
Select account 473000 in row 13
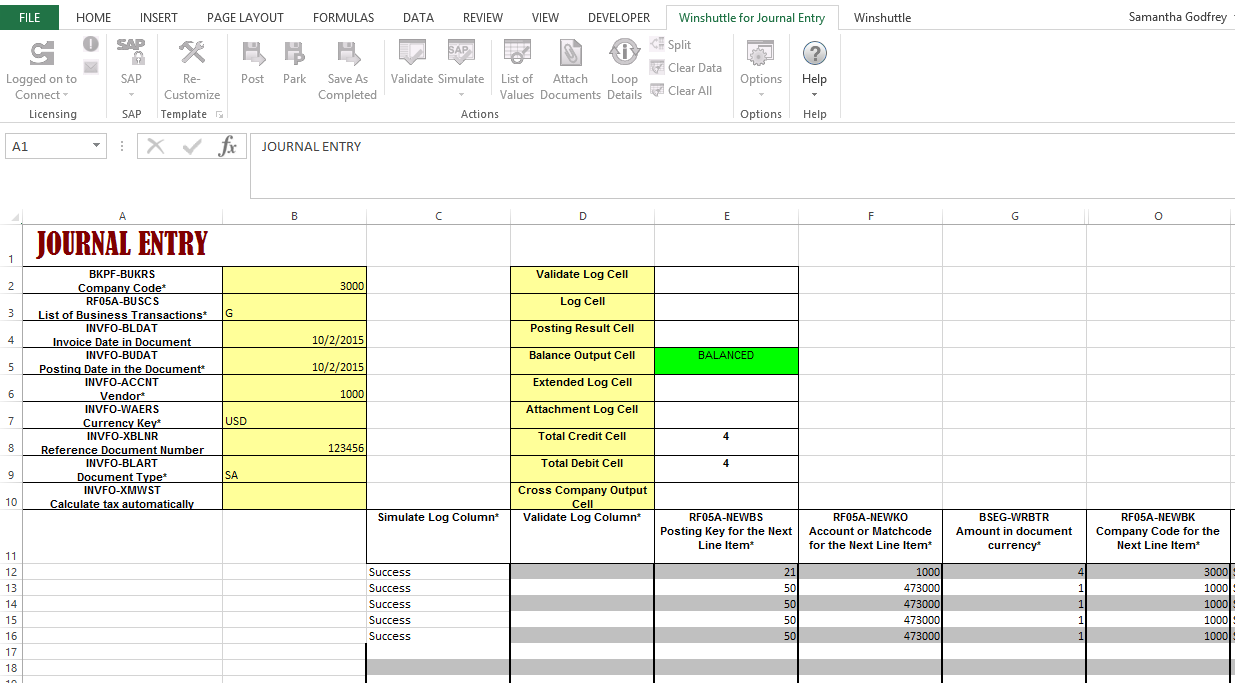pyautogui.click(x=870, y=588)
